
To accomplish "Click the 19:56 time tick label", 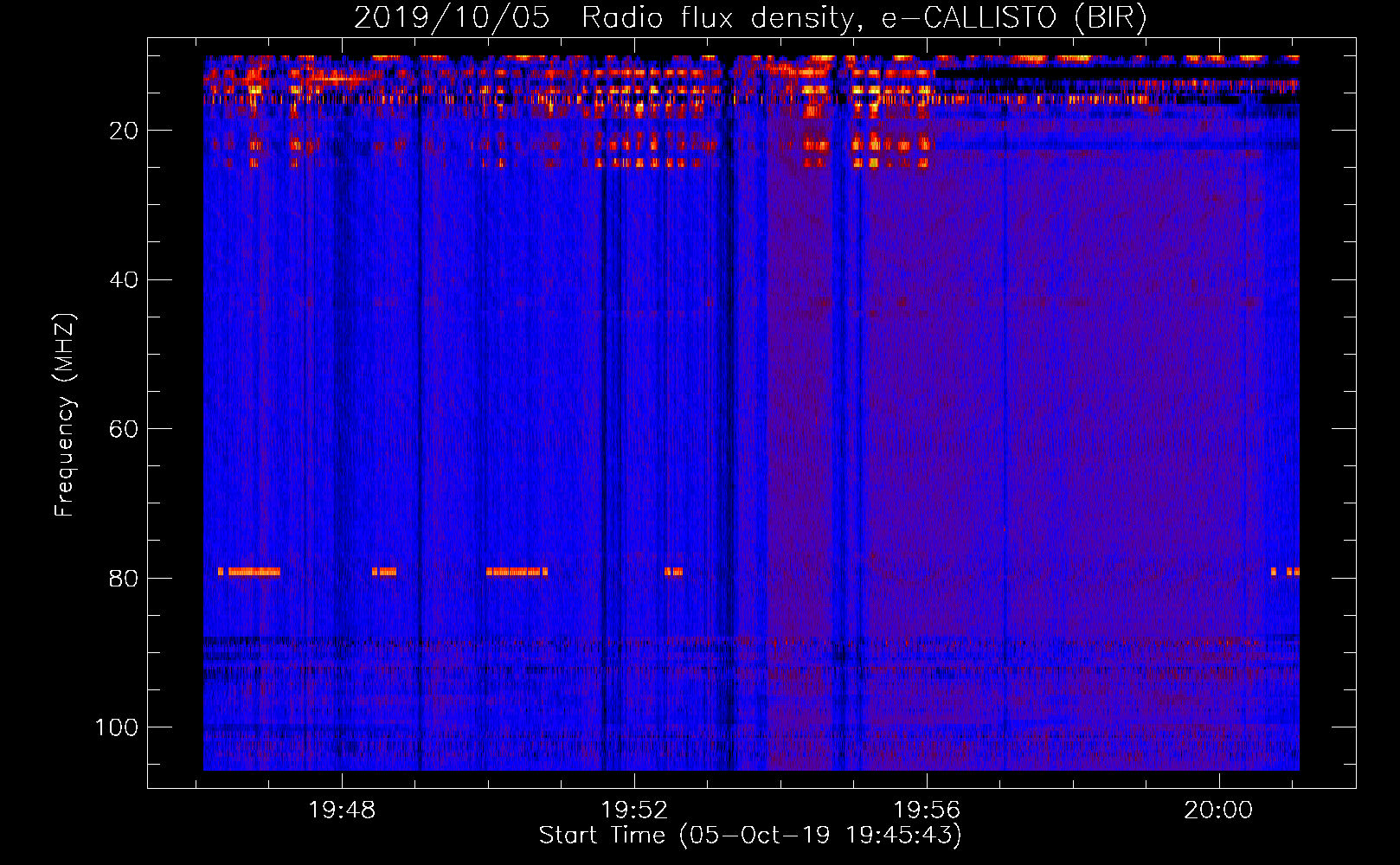I will click(x=927, y=811).
